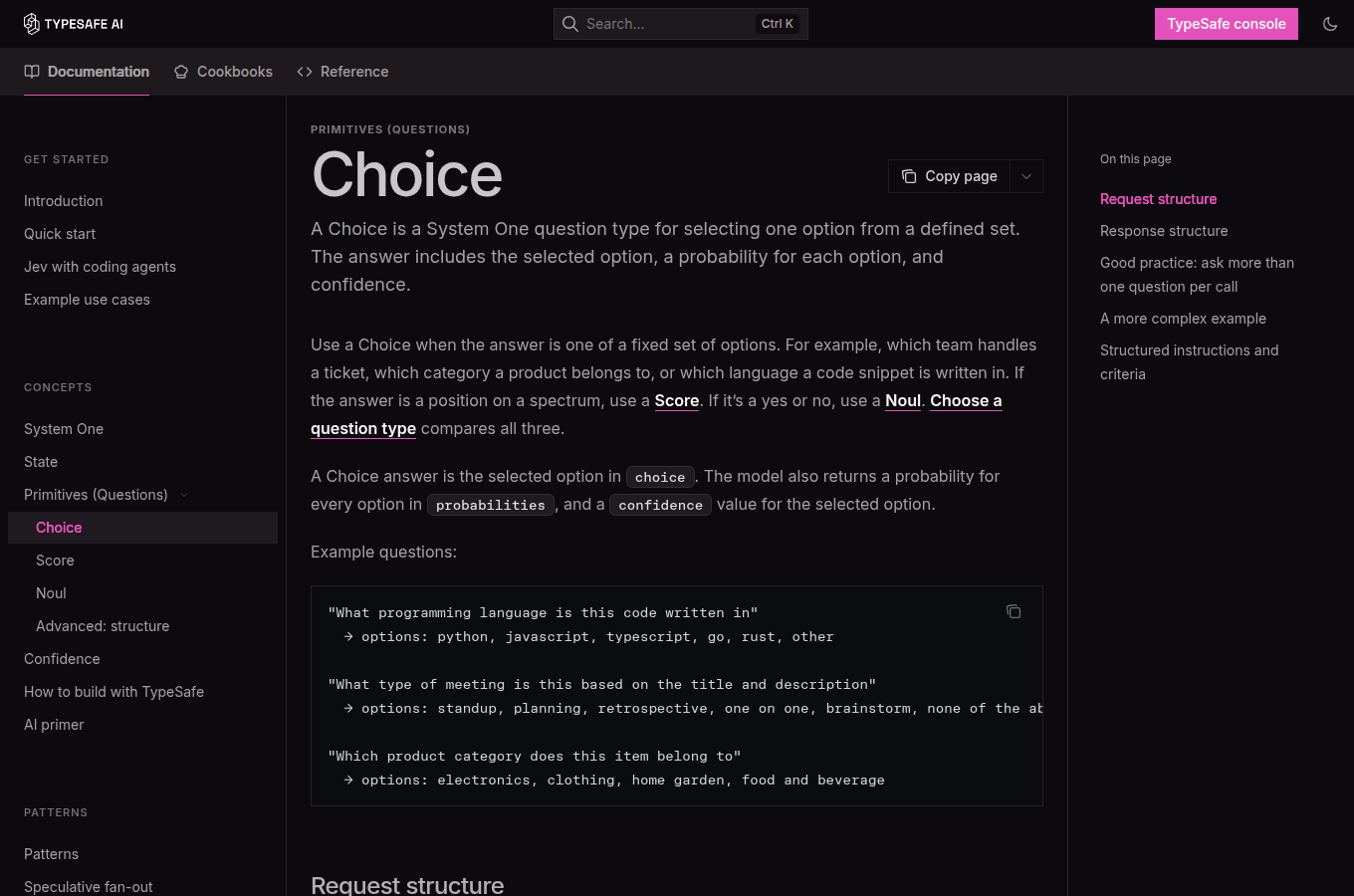
Task: Open the TypeSafe console button
Action: pos(1227,24)
